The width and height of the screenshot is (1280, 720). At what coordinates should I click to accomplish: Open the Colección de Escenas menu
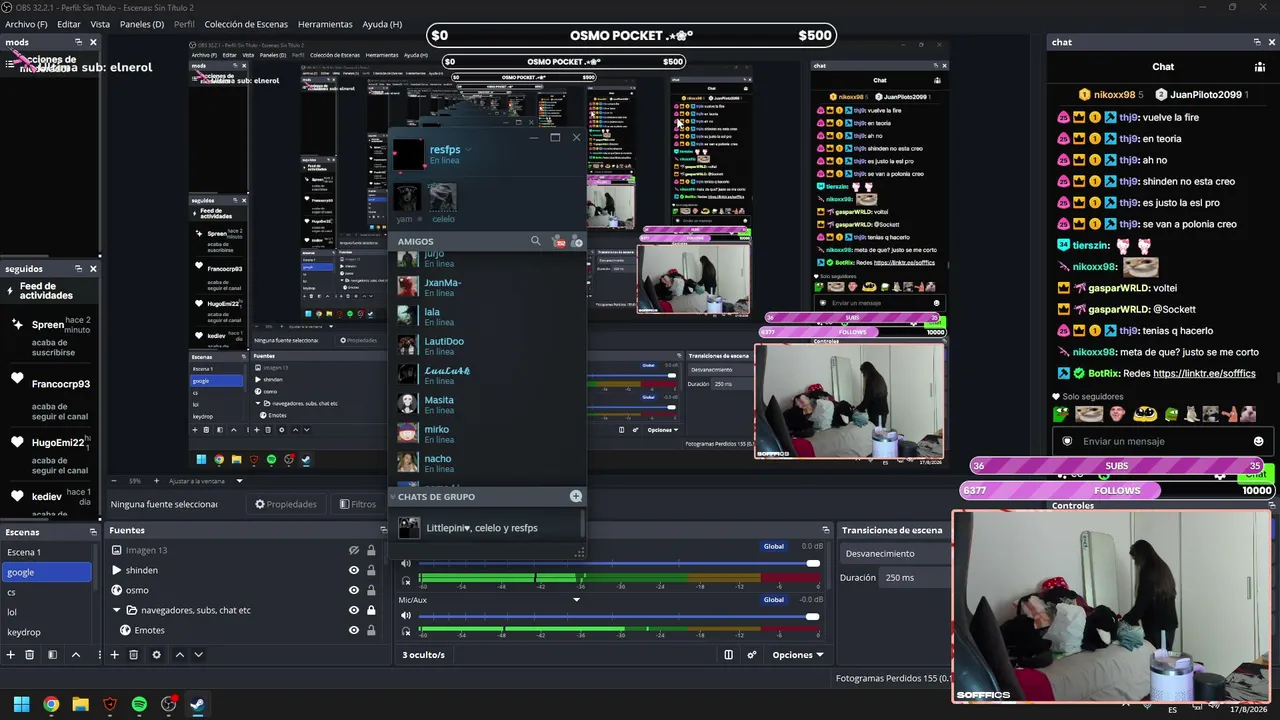(x=246, y=24)
